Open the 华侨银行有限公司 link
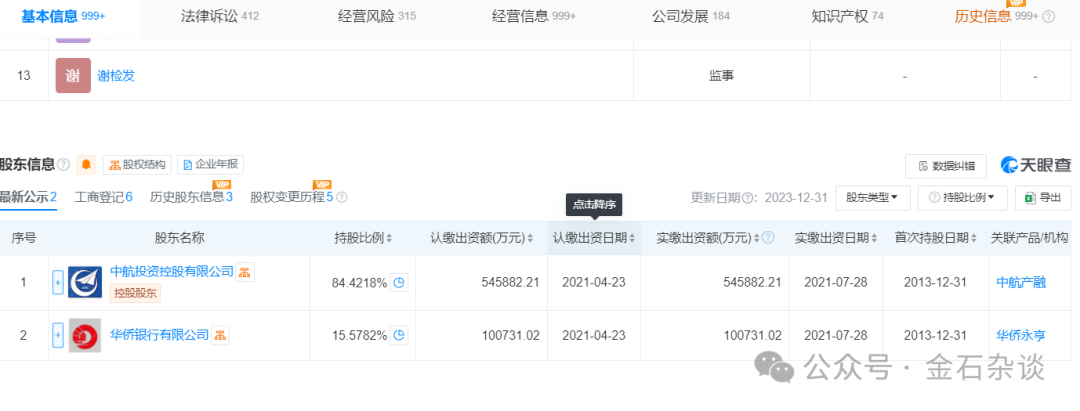Image resolution: width=1080 pixels, height=411 pixels. click(160, 335)
